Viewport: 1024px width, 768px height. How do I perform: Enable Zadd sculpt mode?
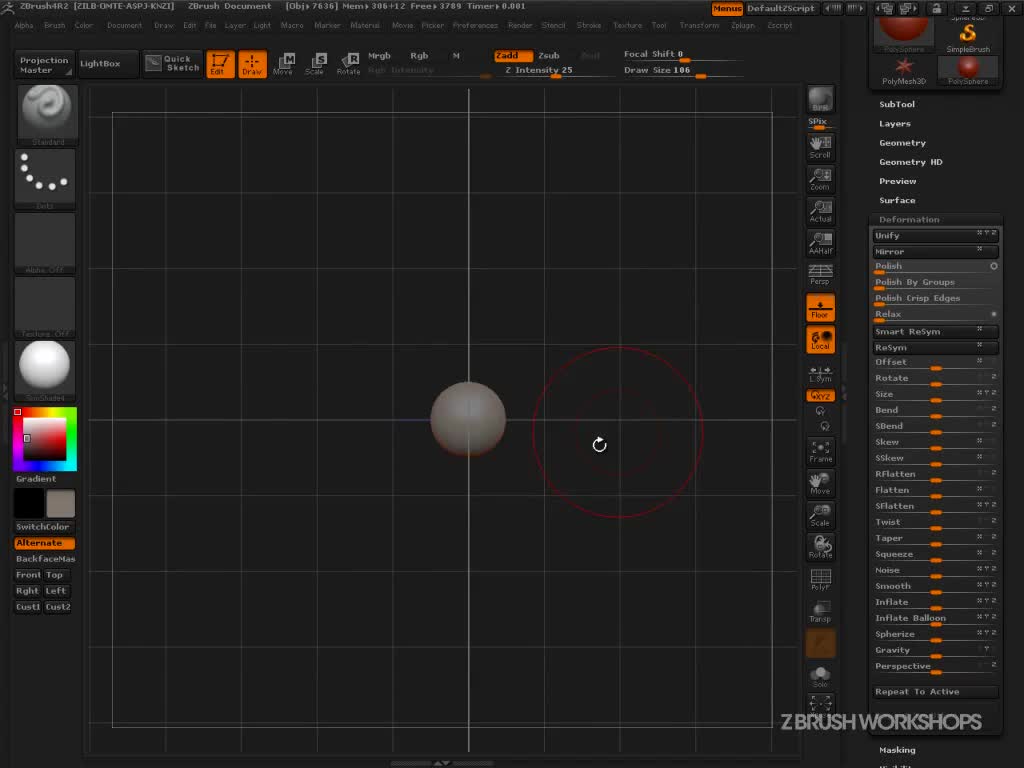click(x=513, y=56)
